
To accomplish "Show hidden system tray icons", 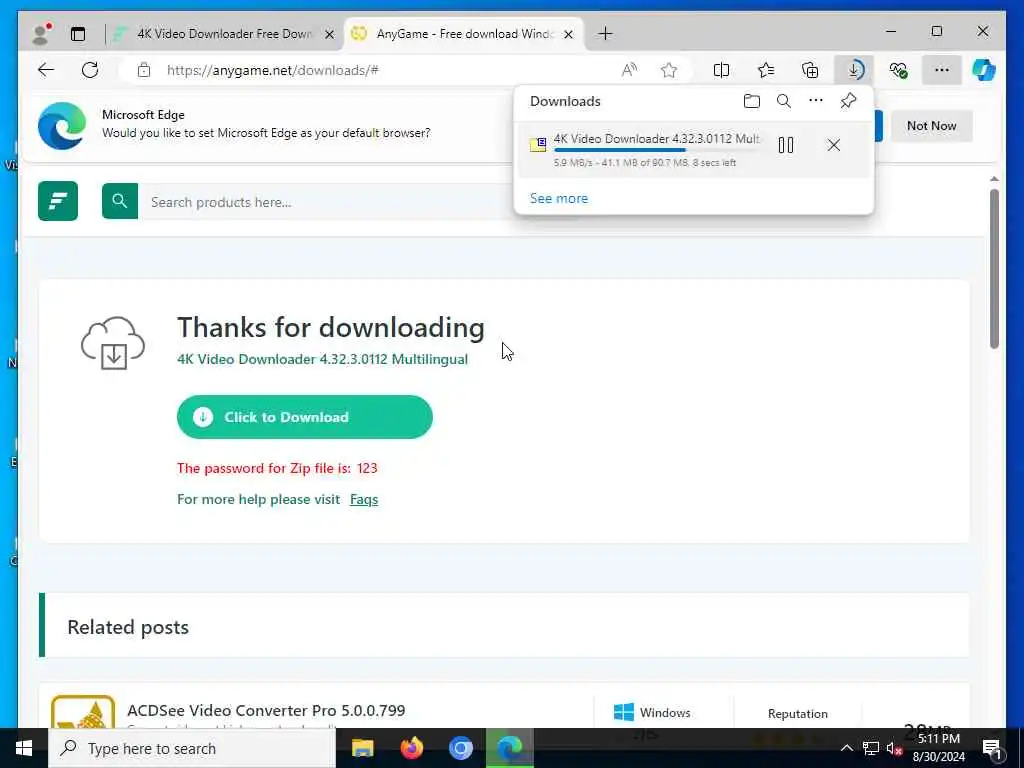I will click(x=846, y=748).
